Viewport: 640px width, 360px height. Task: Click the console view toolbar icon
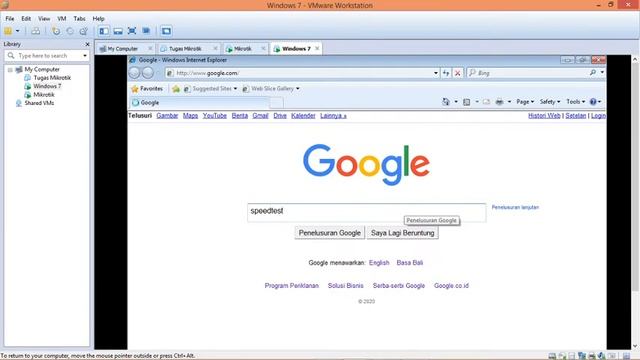[x=166, y=31]
